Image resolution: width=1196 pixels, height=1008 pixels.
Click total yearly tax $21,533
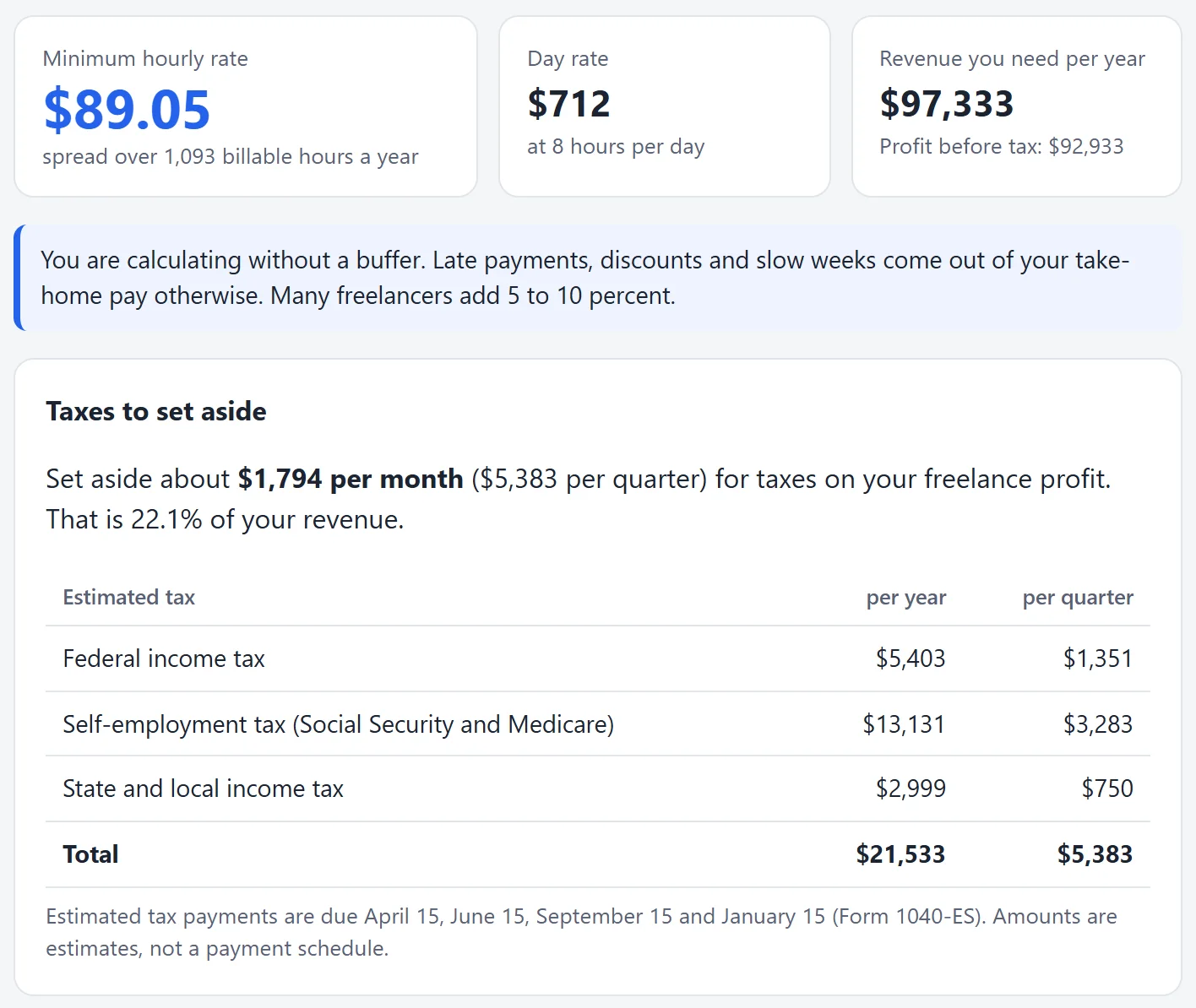(x=900, y=854)
